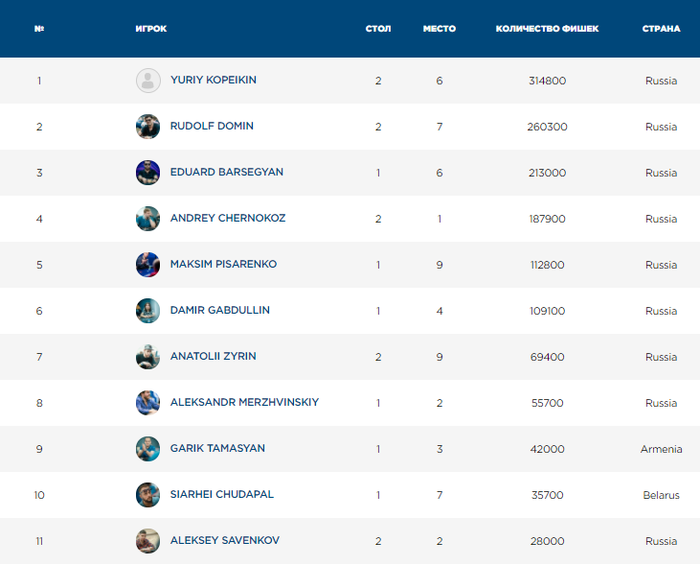Open EDUARD BARSEGYAN player profile link

pos(227,172)
